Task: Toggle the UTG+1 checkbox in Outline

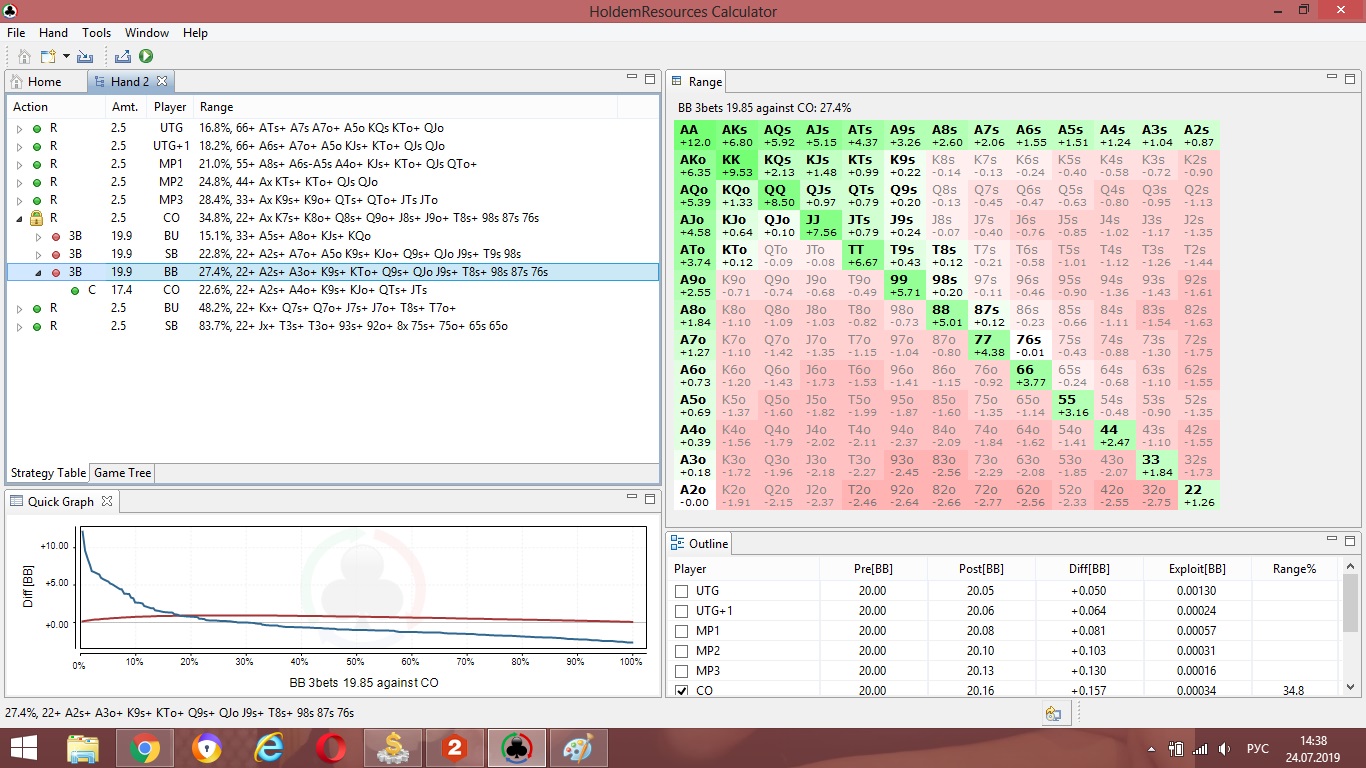Action: [682, 611]
